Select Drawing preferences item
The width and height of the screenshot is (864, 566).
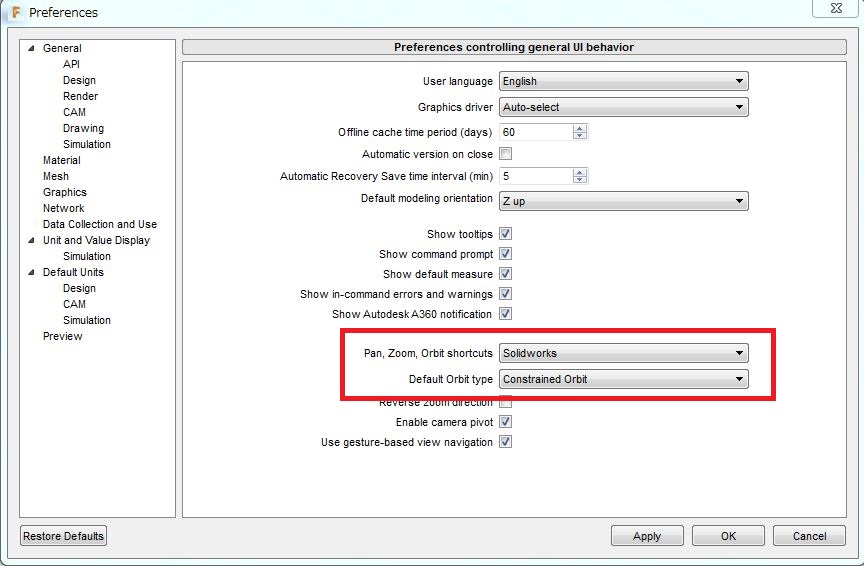pos(83,128)
